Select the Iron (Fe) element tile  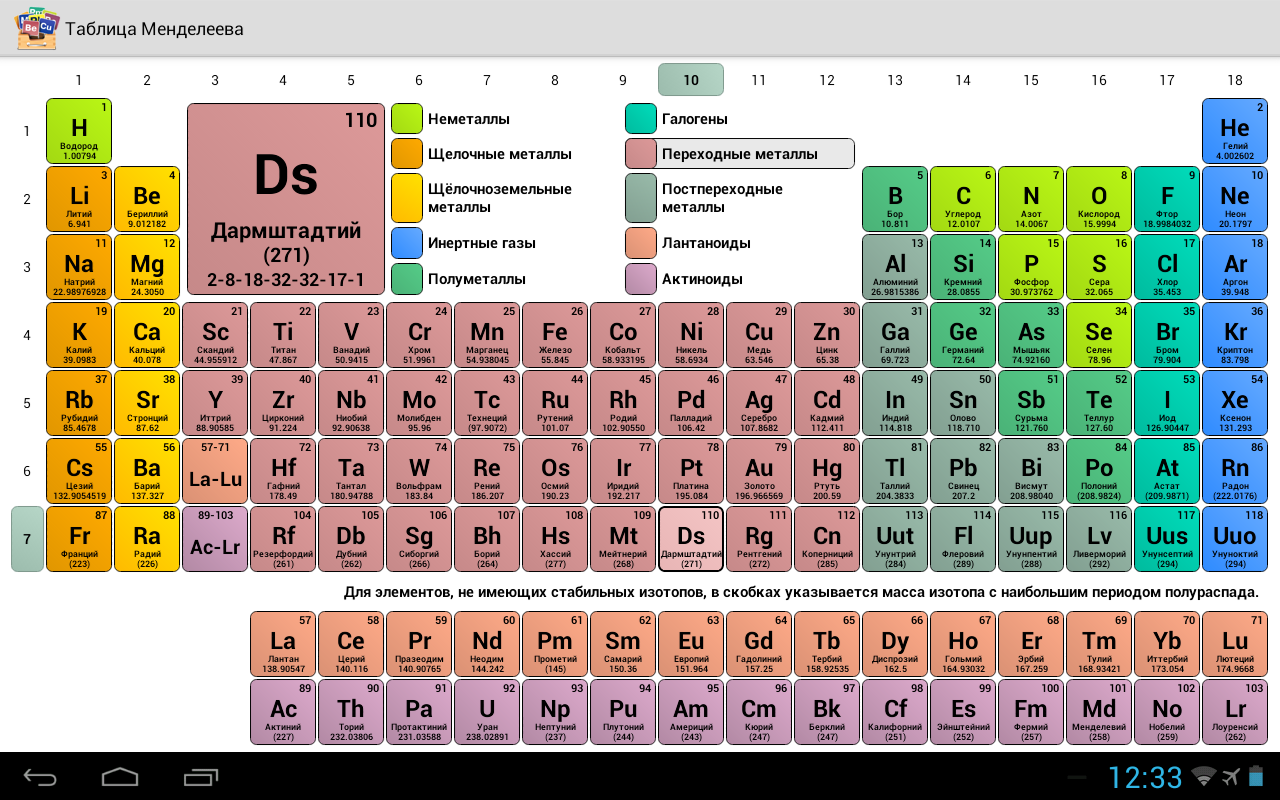click(x=555, y=335)
